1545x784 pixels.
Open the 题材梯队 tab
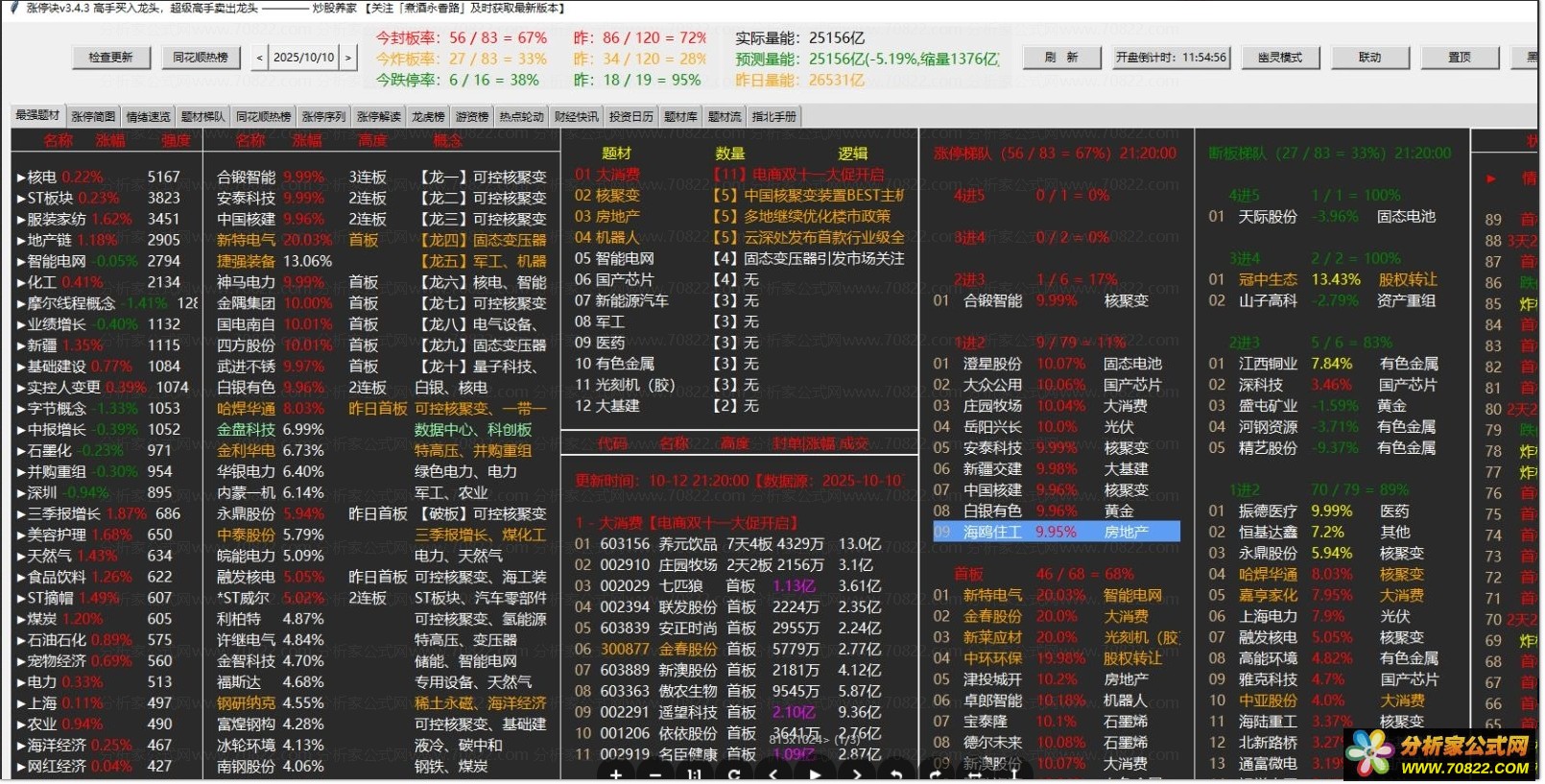point(202,116)
